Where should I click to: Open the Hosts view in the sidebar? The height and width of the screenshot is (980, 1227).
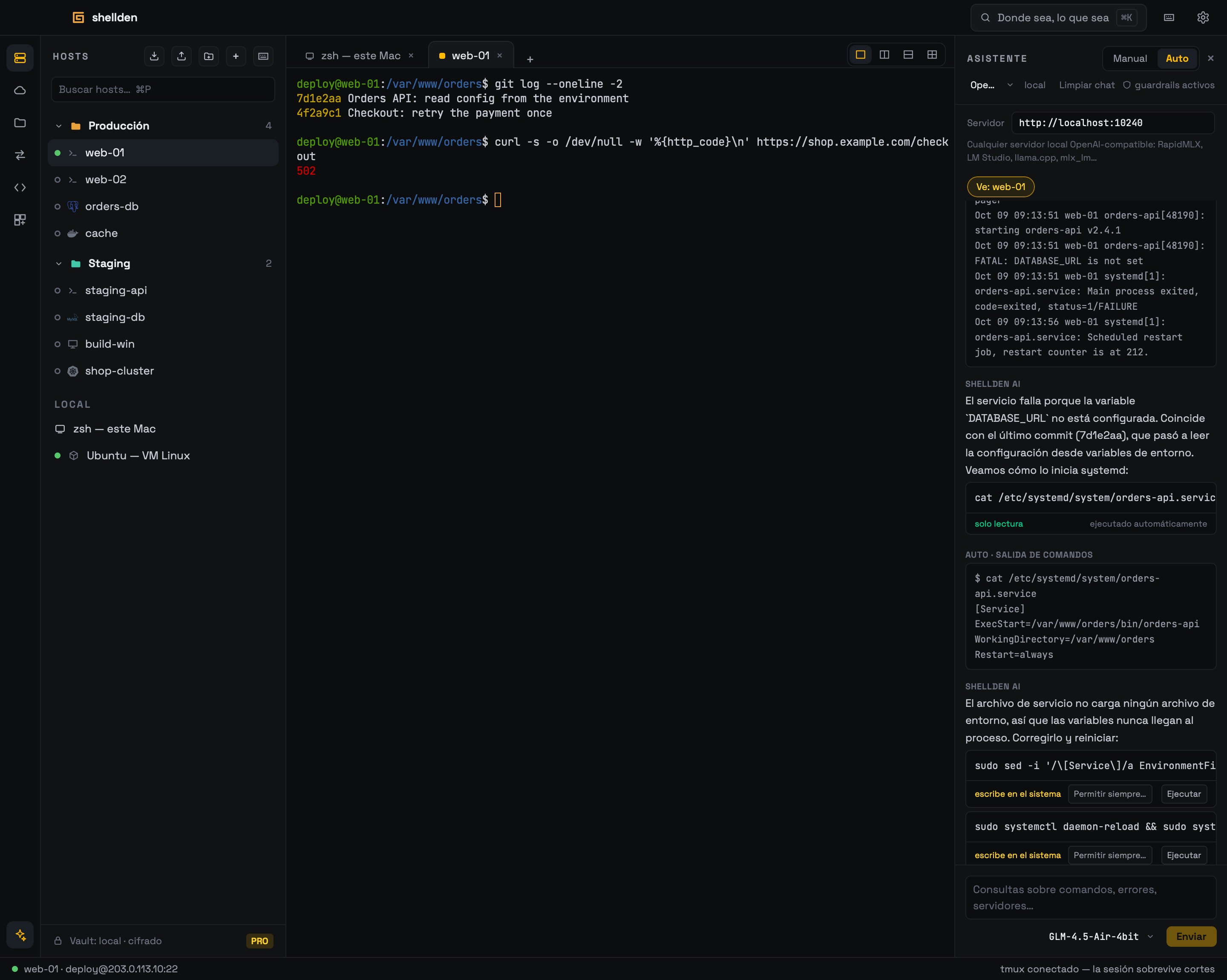point(20,58)
